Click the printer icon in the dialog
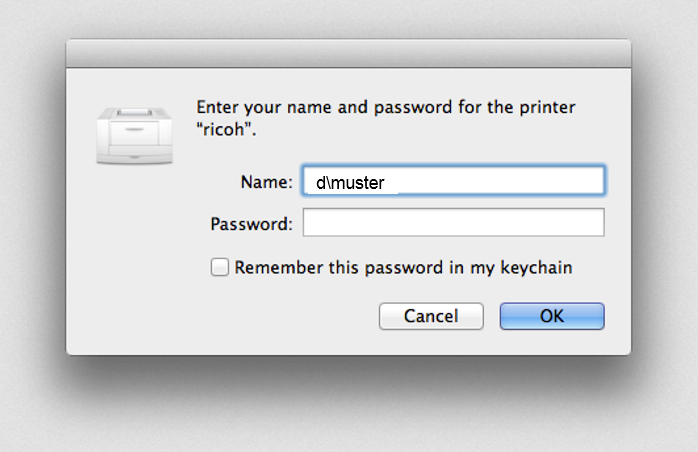Viewport: 698px width, 452px height. click(x=134, y=135)
